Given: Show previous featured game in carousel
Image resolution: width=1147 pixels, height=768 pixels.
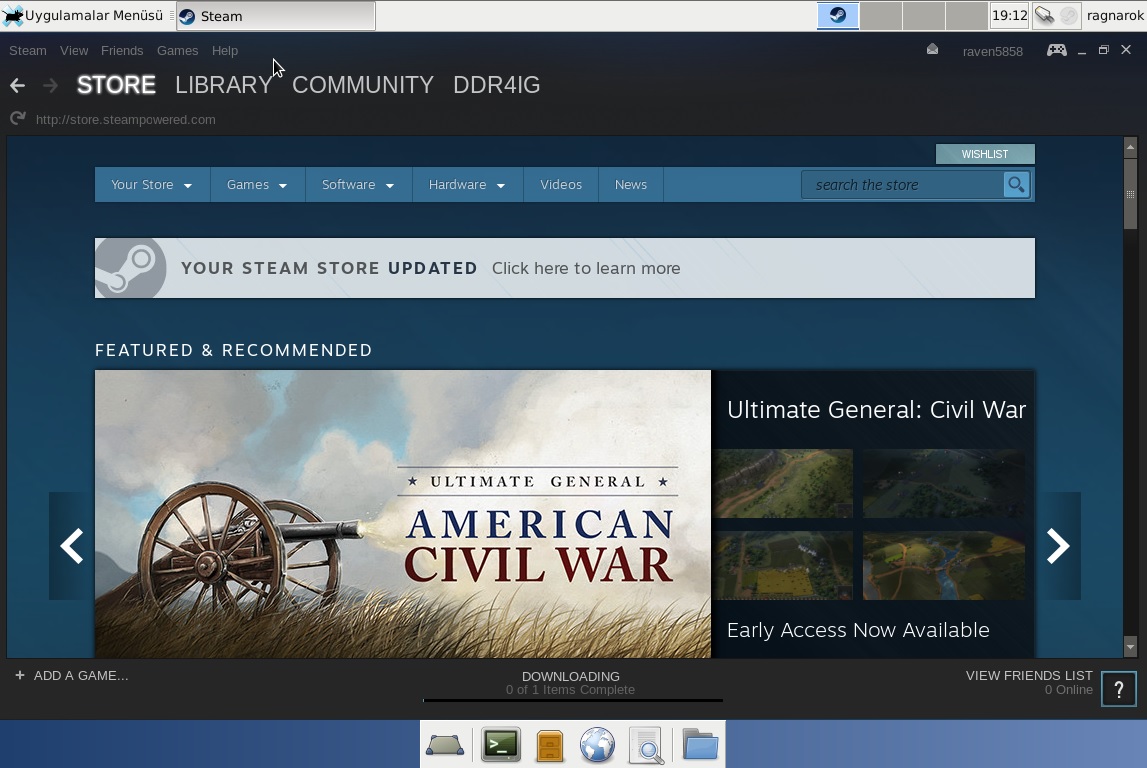Looking at the screenshot, I should click(72, 546).
